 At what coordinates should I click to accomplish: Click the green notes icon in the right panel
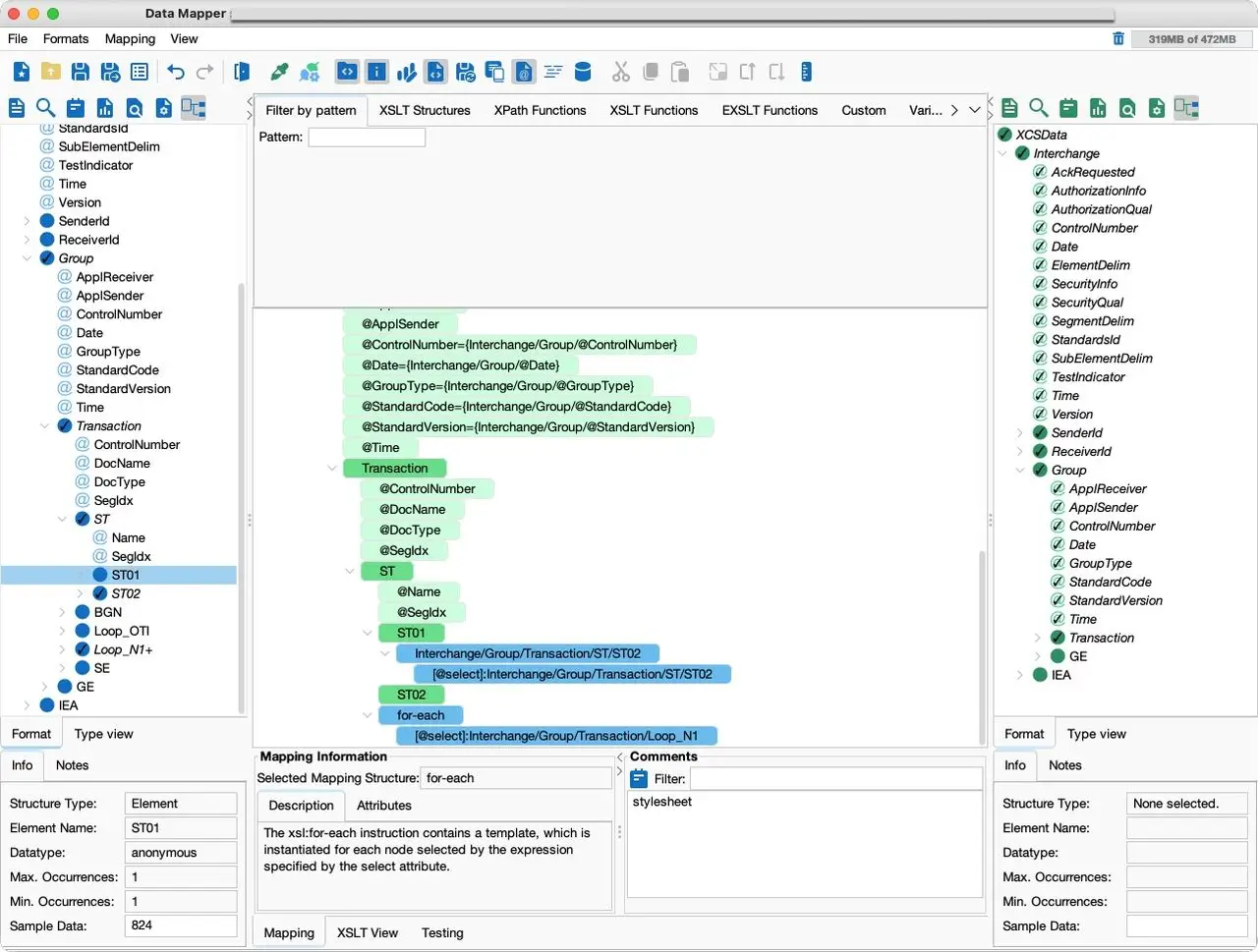(x=1068, y=108)
